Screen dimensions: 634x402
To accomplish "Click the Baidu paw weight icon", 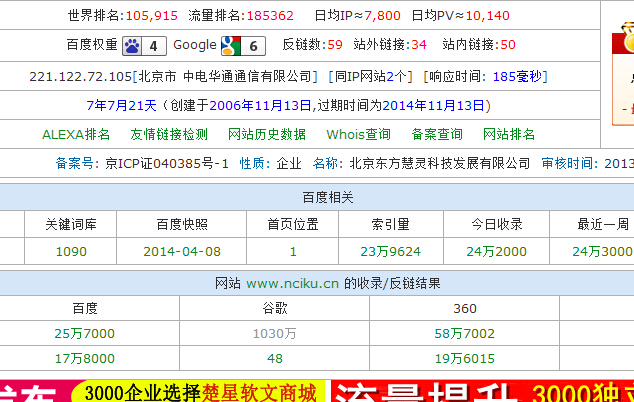I will pos(133,45).
